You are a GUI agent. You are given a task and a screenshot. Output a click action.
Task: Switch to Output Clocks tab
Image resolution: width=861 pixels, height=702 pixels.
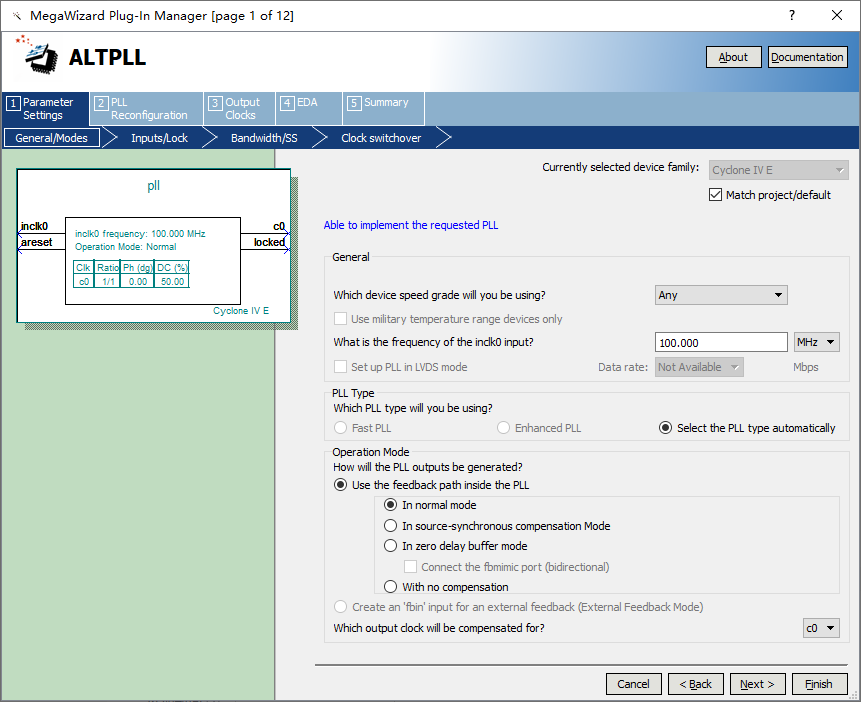coord(239,109)
